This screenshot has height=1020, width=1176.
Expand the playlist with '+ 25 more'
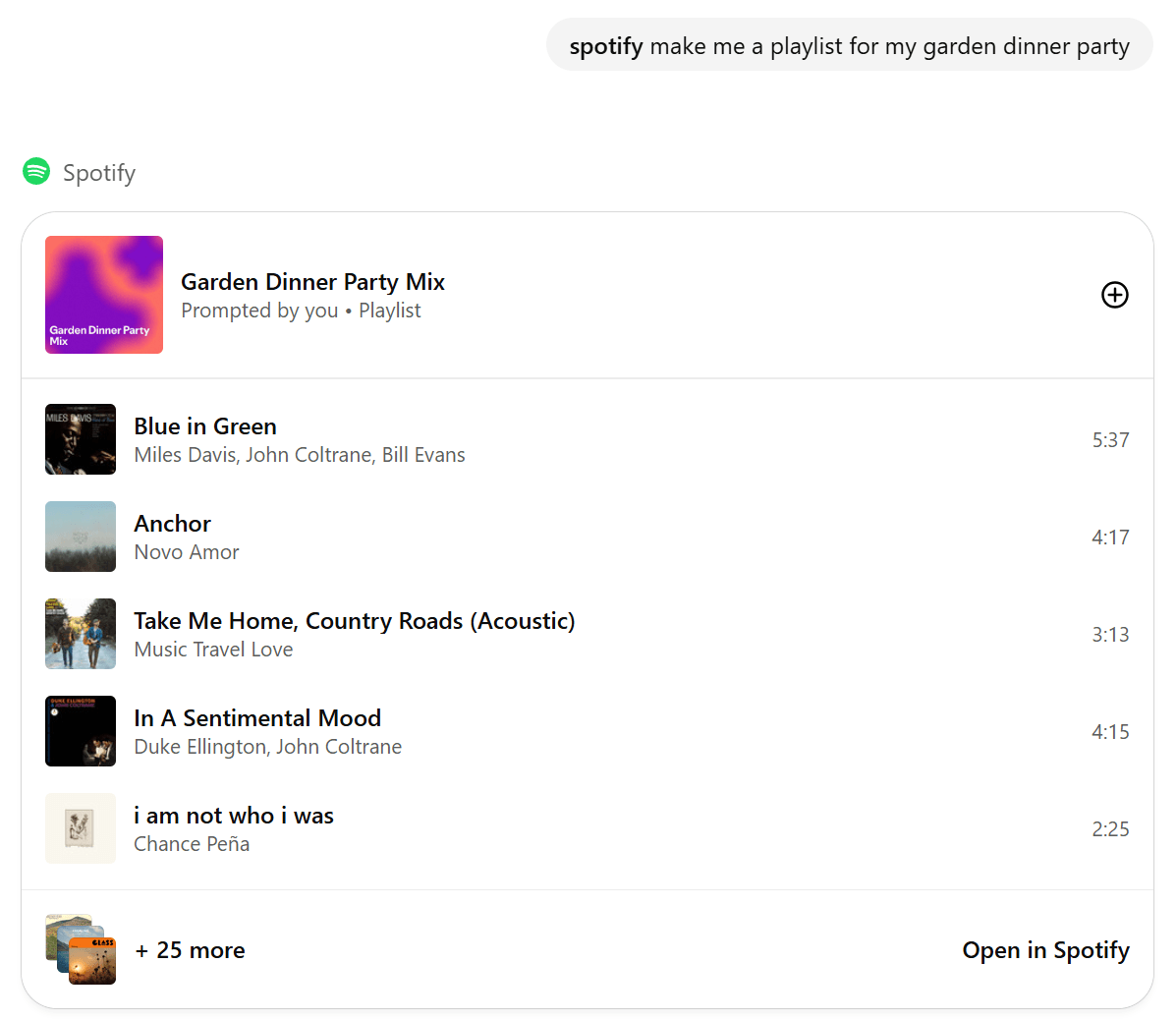190,949
